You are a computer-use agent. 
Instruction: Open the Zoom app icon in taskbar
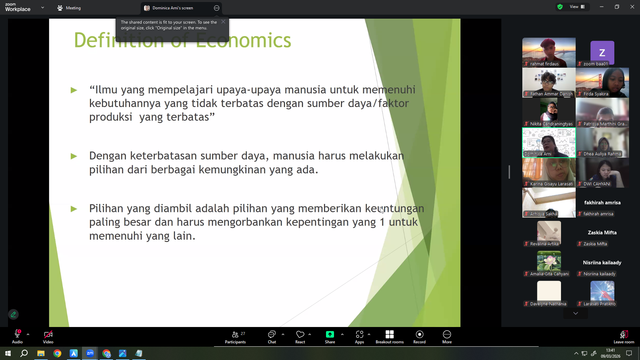[90, 353]
